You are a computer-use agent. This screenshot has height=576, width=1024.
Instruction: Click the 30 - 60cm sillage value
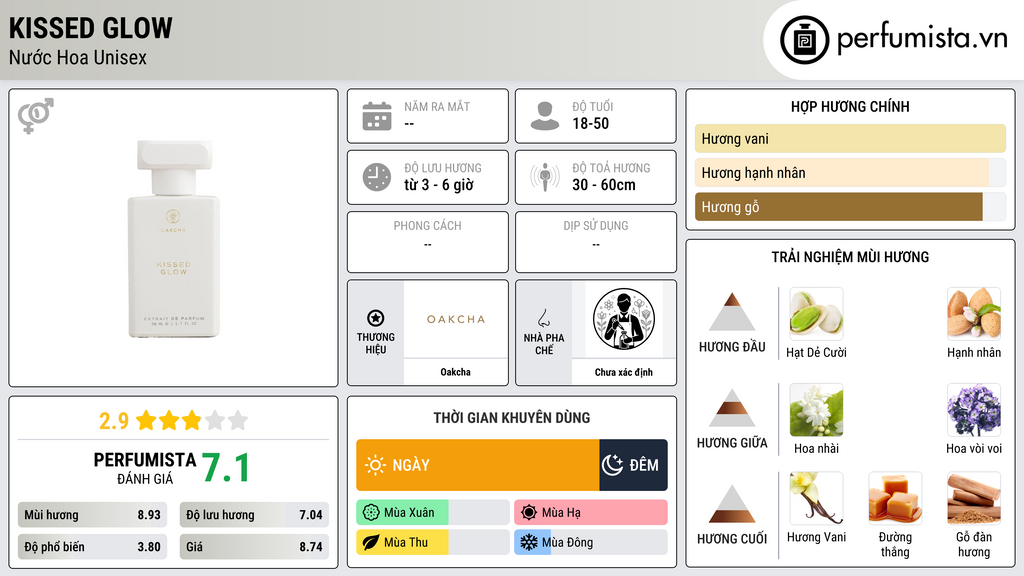(x=603, y=185)
